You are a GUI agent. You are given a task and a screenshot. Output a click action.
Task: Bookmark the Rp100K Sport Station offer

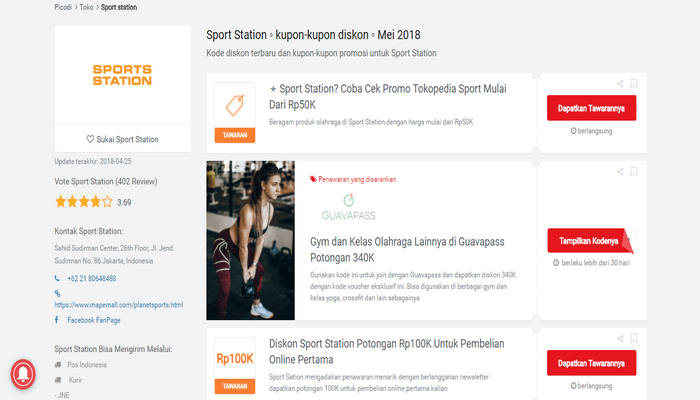point(634,338)
